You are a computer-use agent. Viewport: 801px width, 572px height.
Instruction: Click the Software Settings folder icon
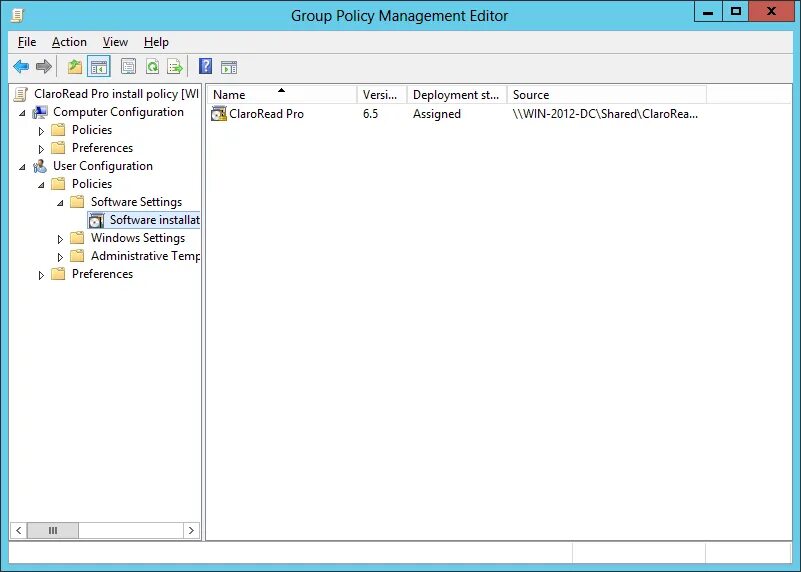[77, 202]
